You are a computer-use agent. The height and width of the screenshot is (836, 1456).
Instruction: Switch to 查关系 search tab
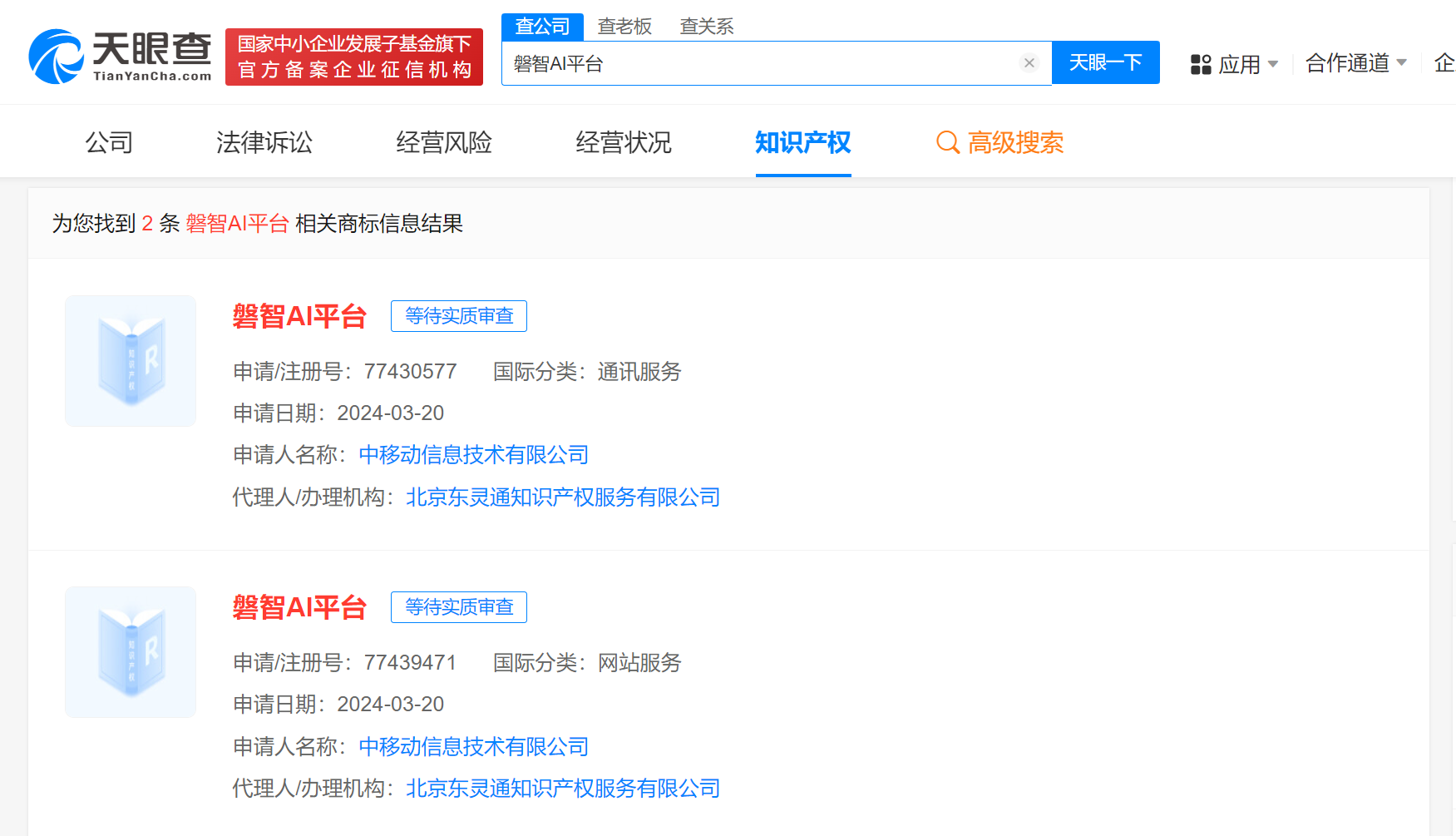point(706,27)
